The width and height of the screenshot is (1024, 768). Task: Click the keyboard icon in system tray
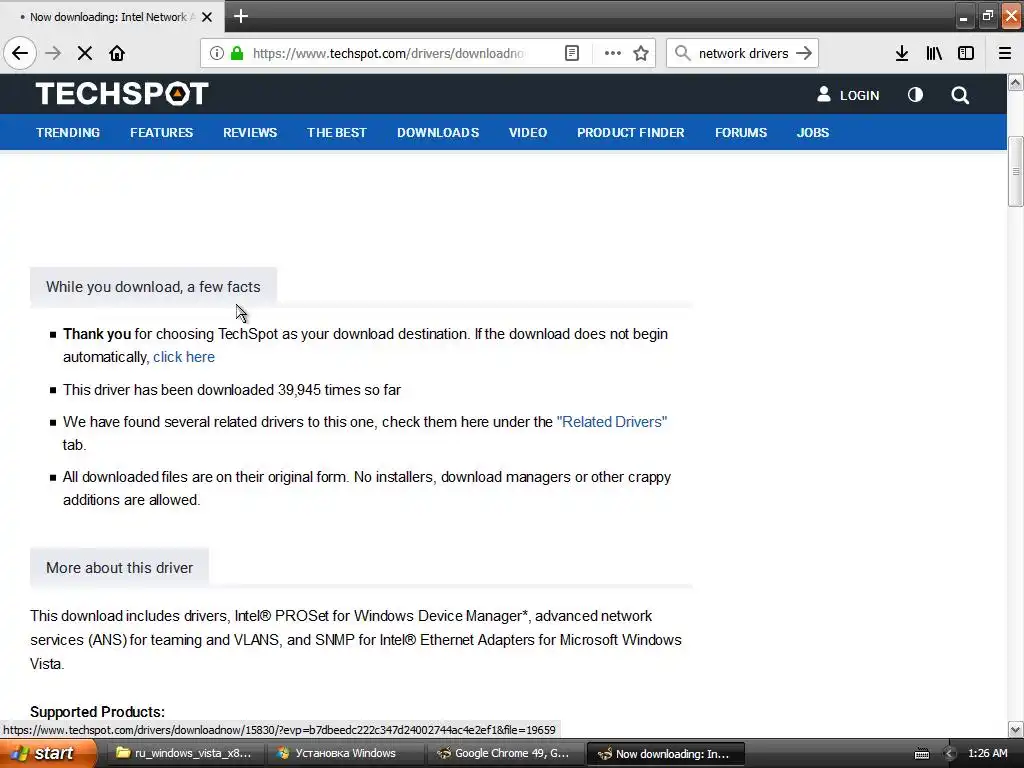pyautogui.click(x=922, y=754)
